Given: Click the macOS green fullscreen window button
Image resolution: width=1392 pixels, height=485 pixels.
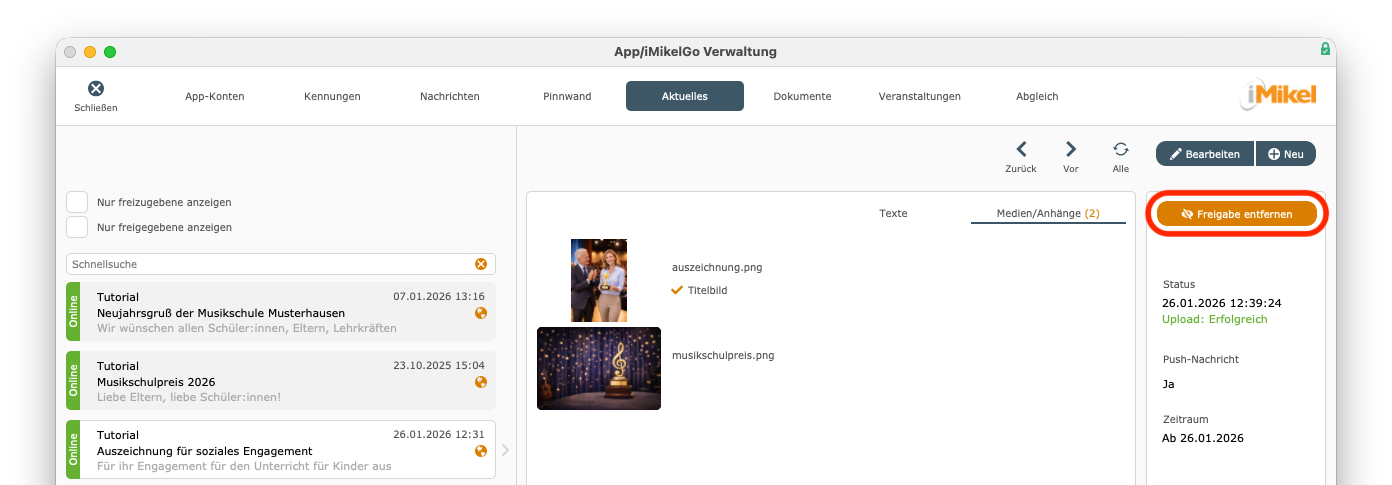Looking at the screenshot, I should click(x=110, y=52).
